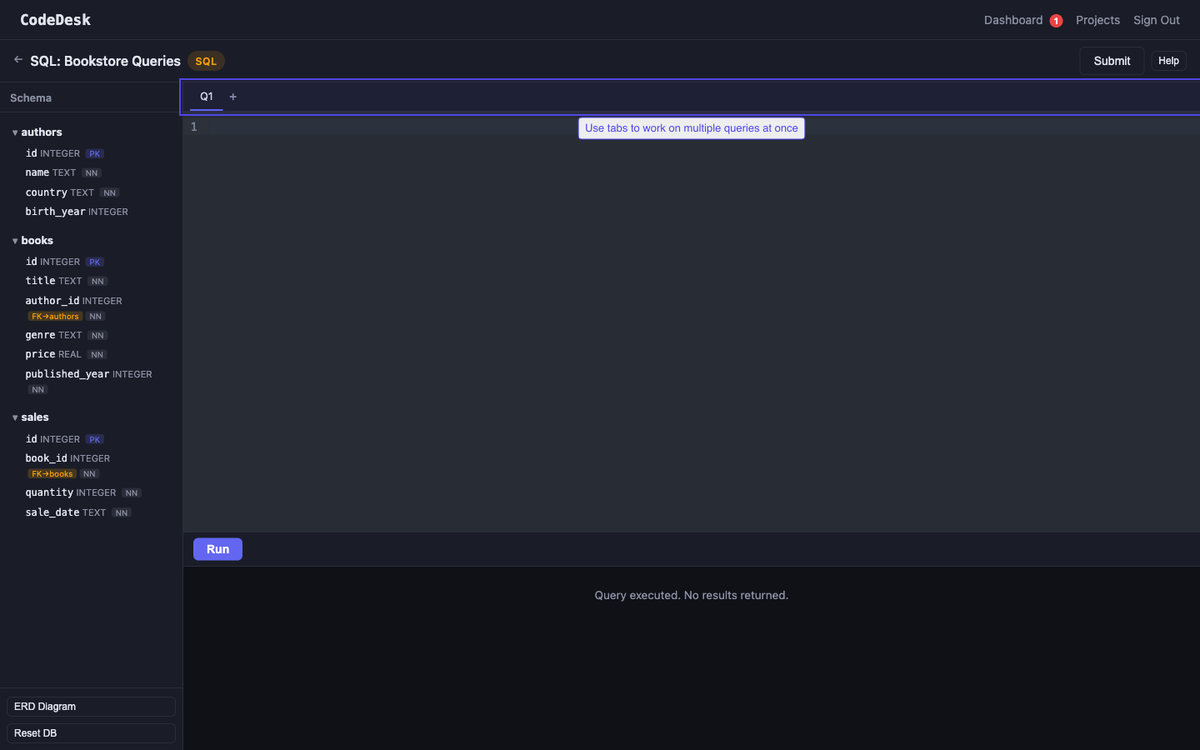This screenshot has width=1200, height=750.
Task: Open the ERD Diagram
Action: click(90, 706)
